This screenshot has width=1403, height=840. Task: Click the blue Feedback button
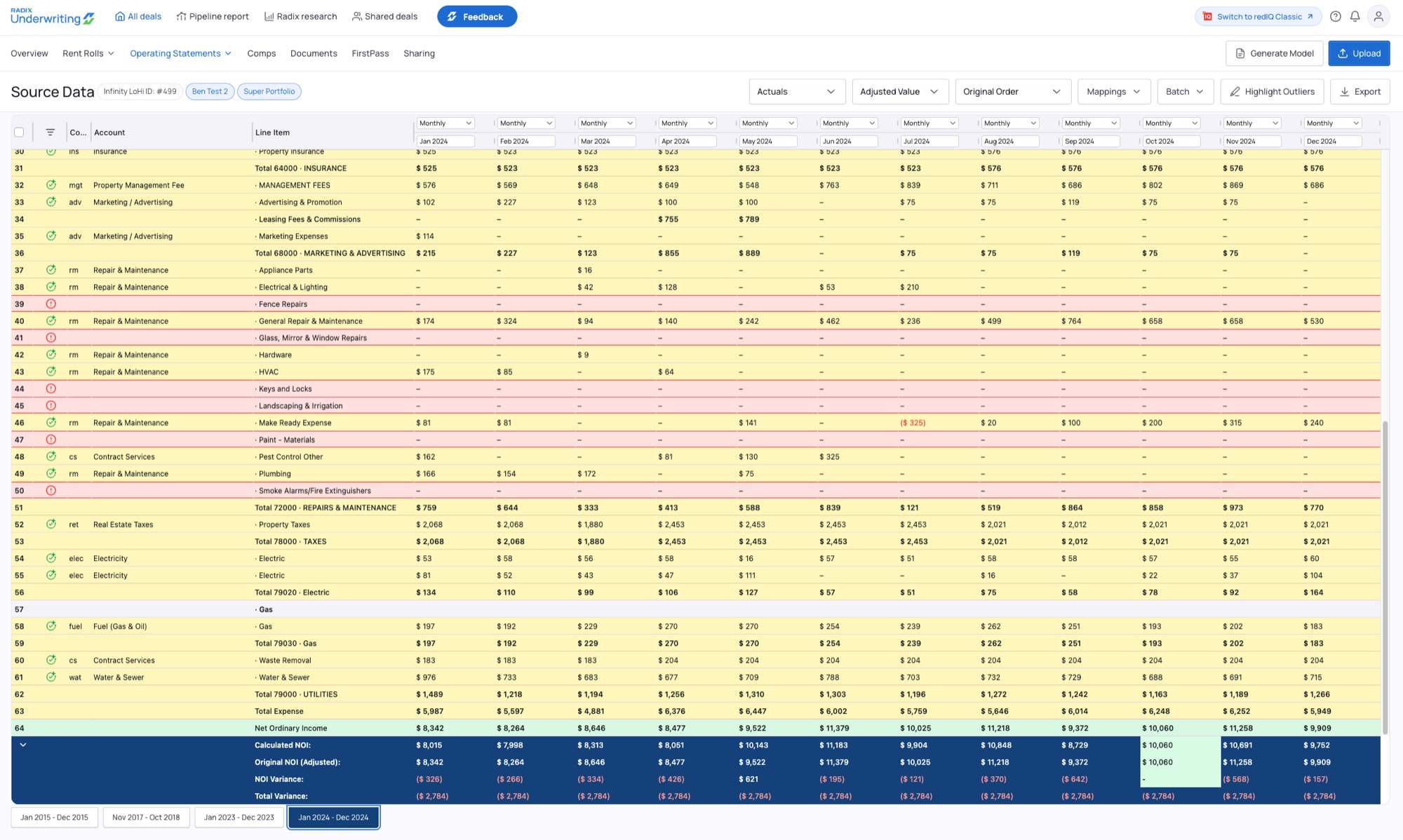pyautogui.click(x=477, y=16)
